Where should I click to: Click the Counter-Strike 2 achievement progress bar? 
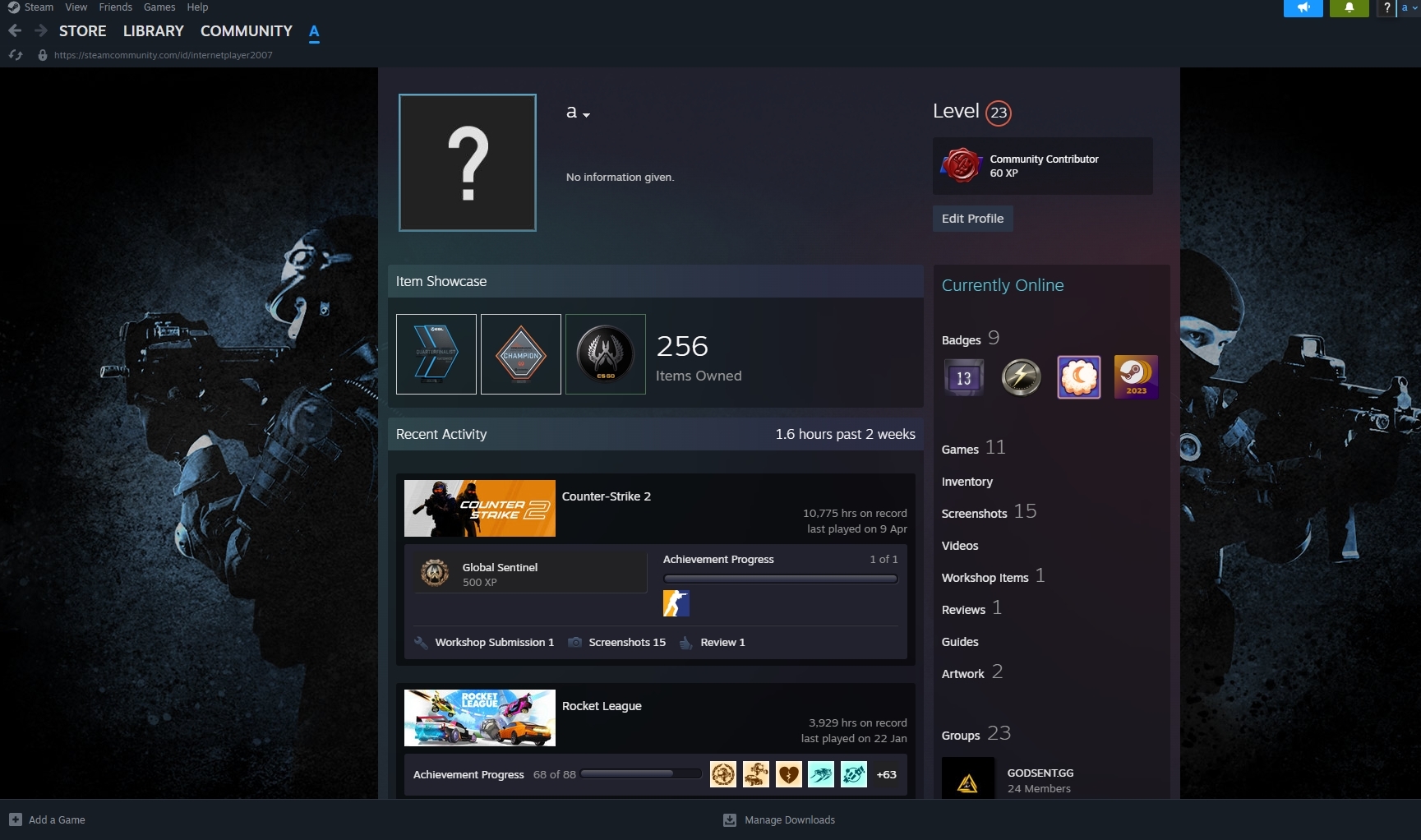[781, 579]
